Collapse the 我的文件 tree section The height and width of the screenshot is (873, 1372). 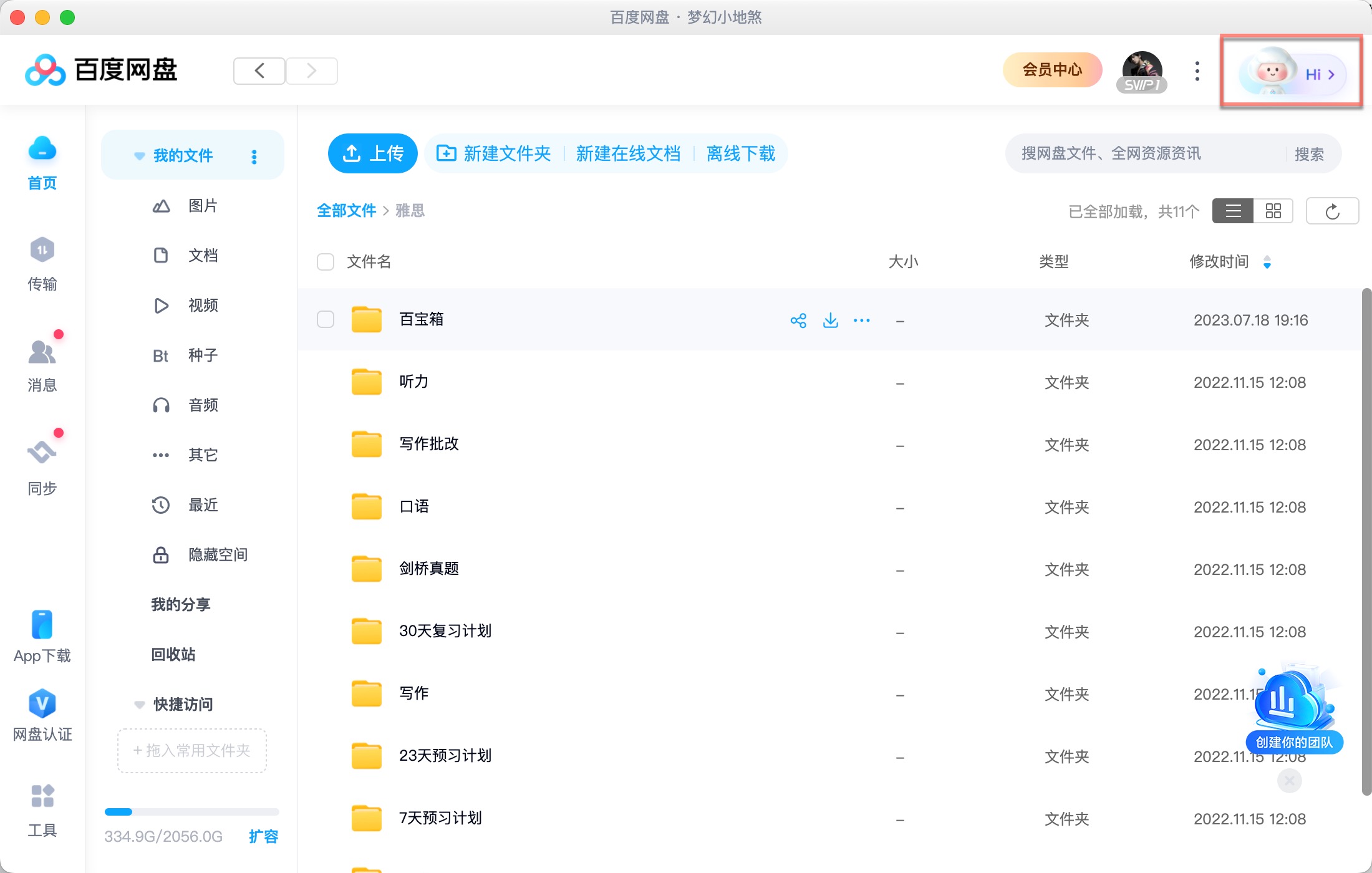140,156
